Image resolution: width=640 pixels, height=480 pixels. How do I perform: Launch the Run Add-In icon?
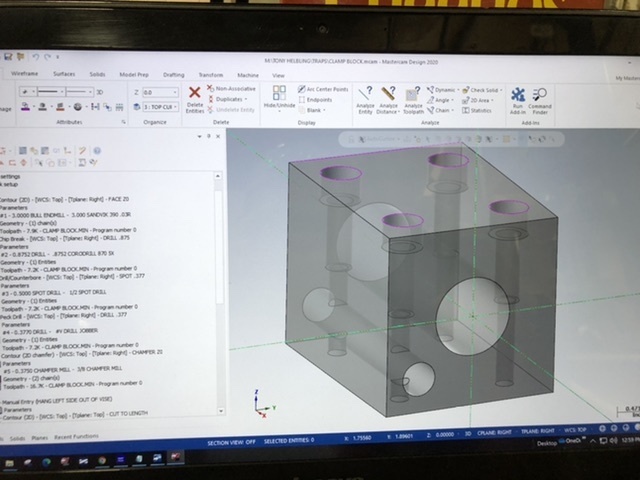517,99
